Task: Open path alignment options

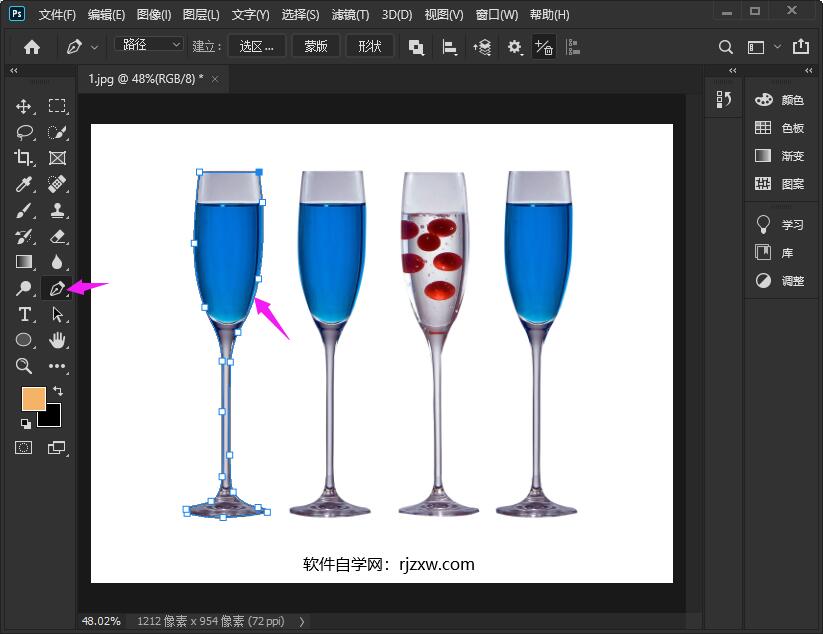Action: pos(449,48)
